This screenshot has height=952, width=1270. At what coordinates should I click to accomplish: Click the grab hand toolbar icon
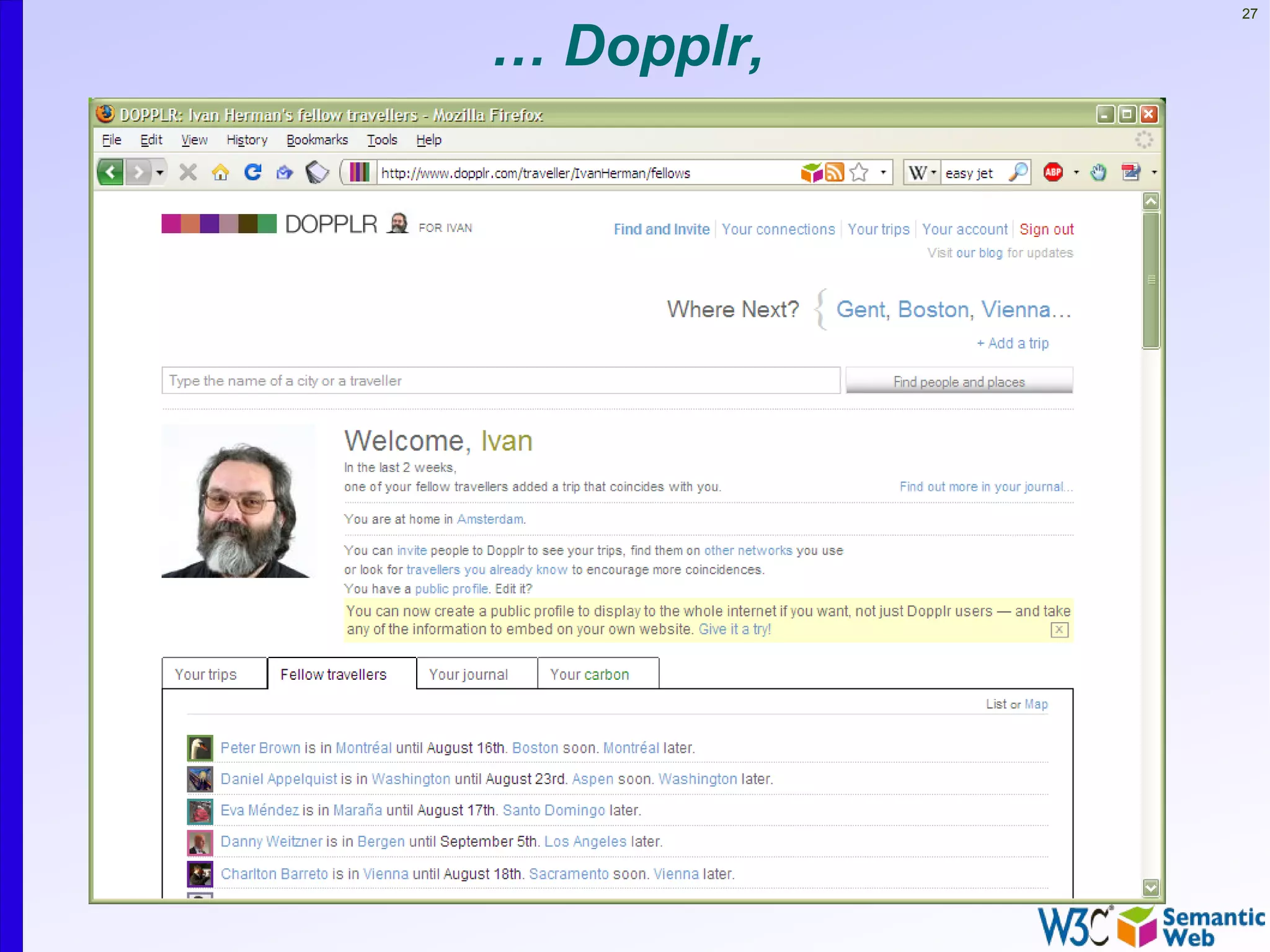[x=1098, y=172]
